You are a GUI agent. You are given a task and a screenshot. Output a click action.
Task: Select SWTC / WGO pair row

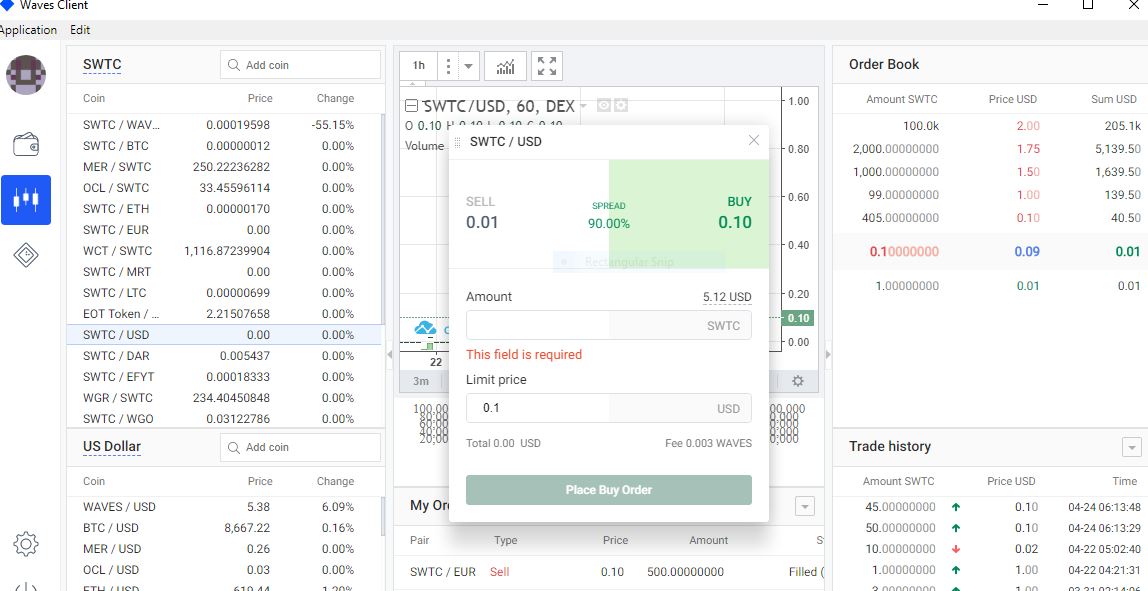tap(224, 419)
